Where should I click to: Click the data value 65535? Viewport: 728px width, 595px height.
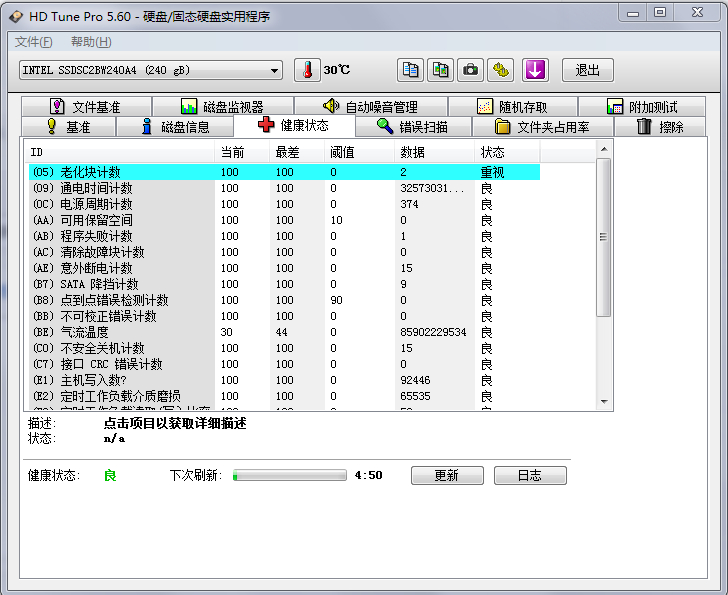click(x=415, y=396)
